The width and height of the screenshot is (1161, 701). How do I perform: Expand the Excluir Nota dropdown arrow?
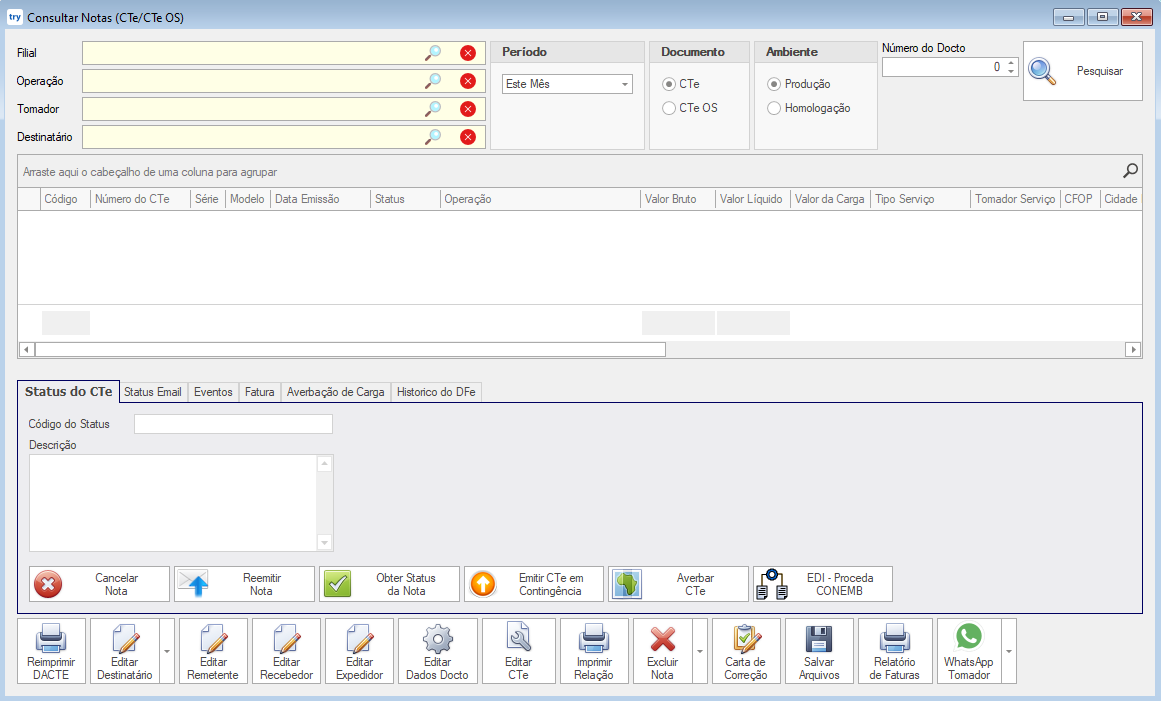700,651
